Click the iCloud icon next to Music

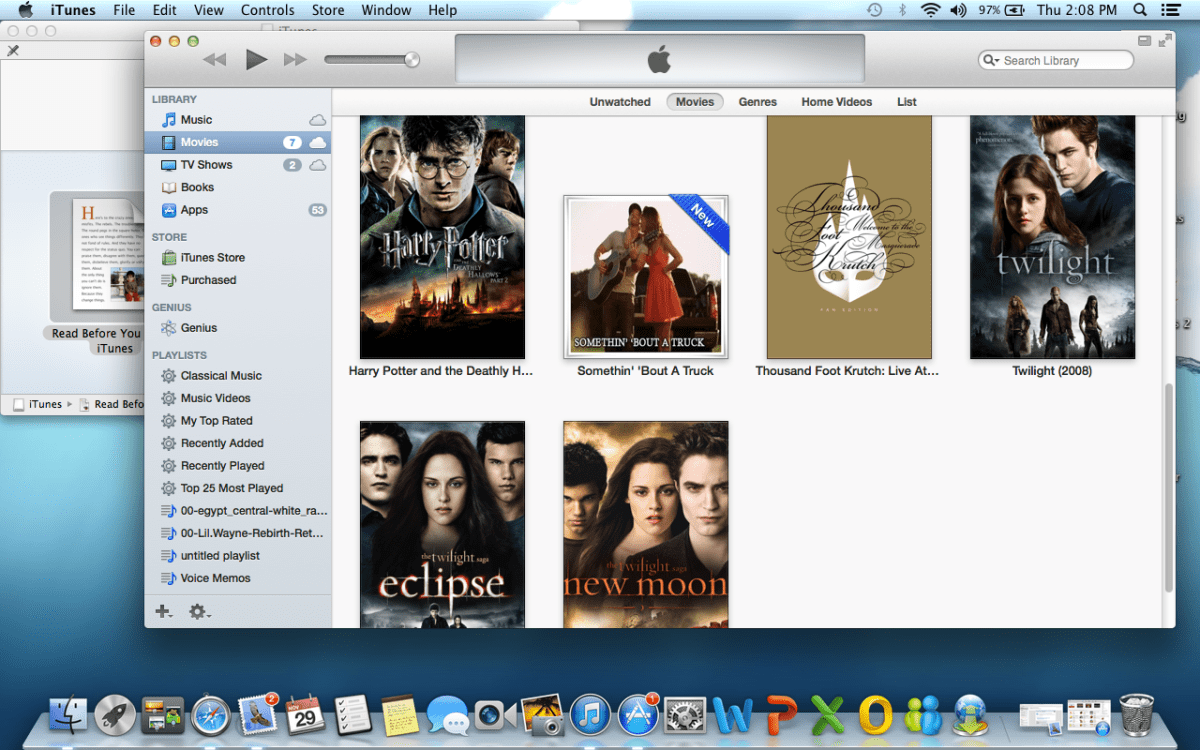(x=318, y=120)
